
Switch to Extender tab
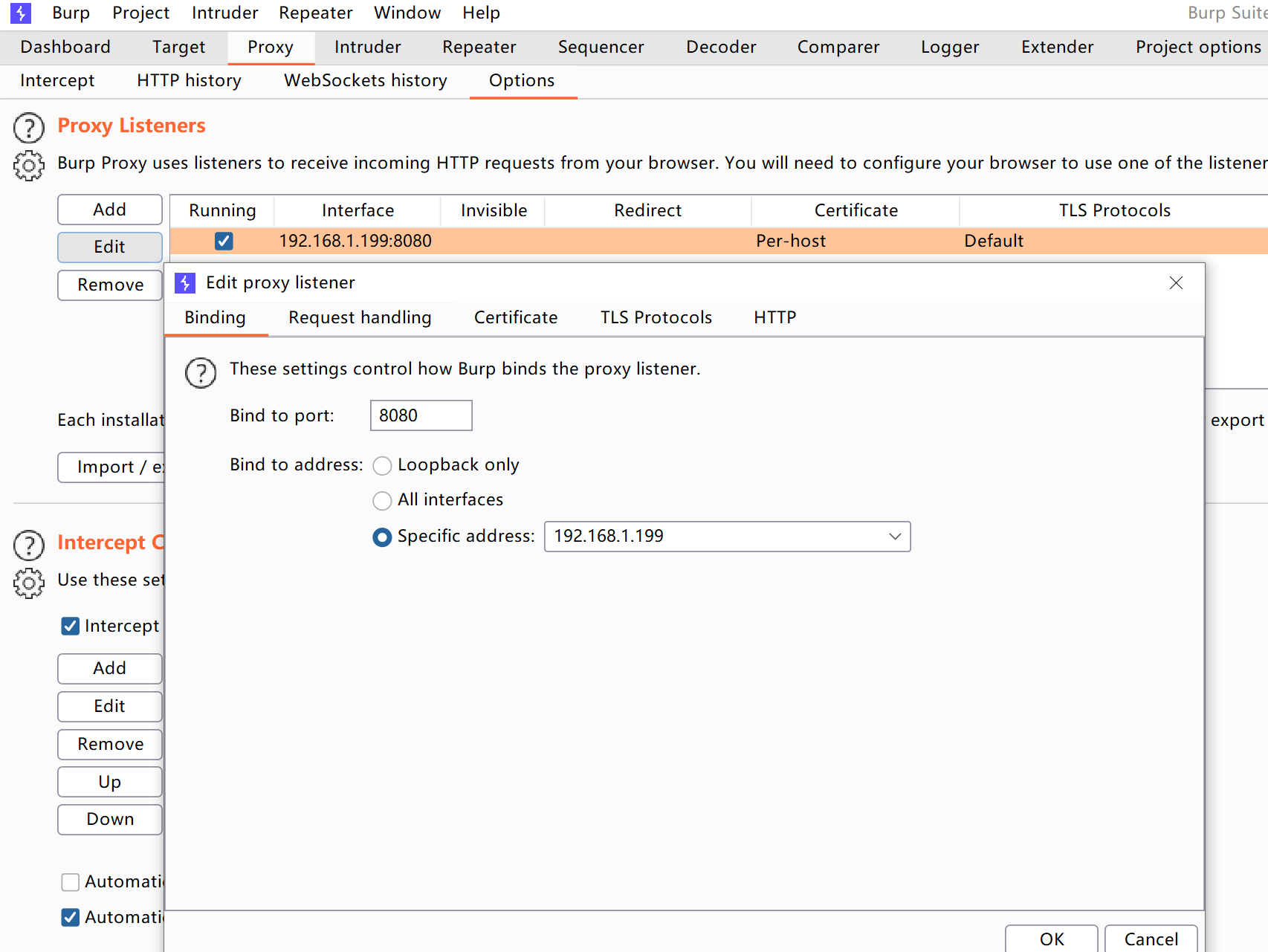tap(1057, 47)
